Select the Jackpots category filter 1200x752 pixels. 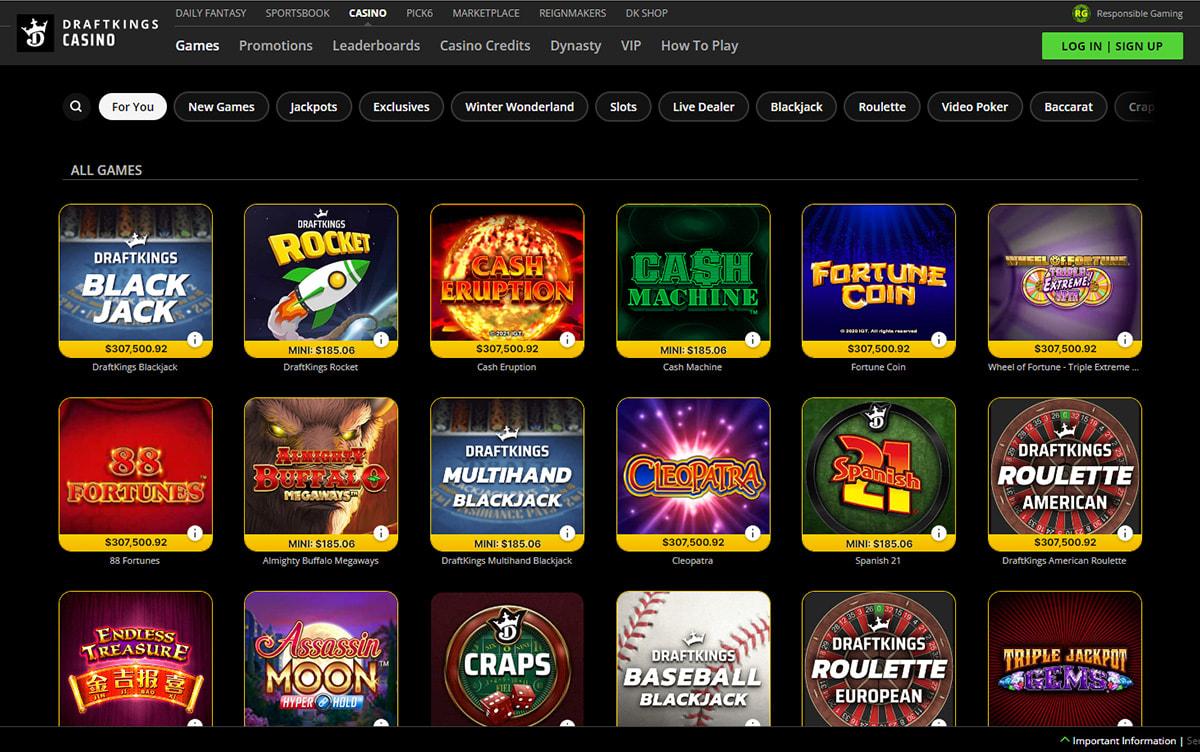pyautogui.click(x=313, y=107)
